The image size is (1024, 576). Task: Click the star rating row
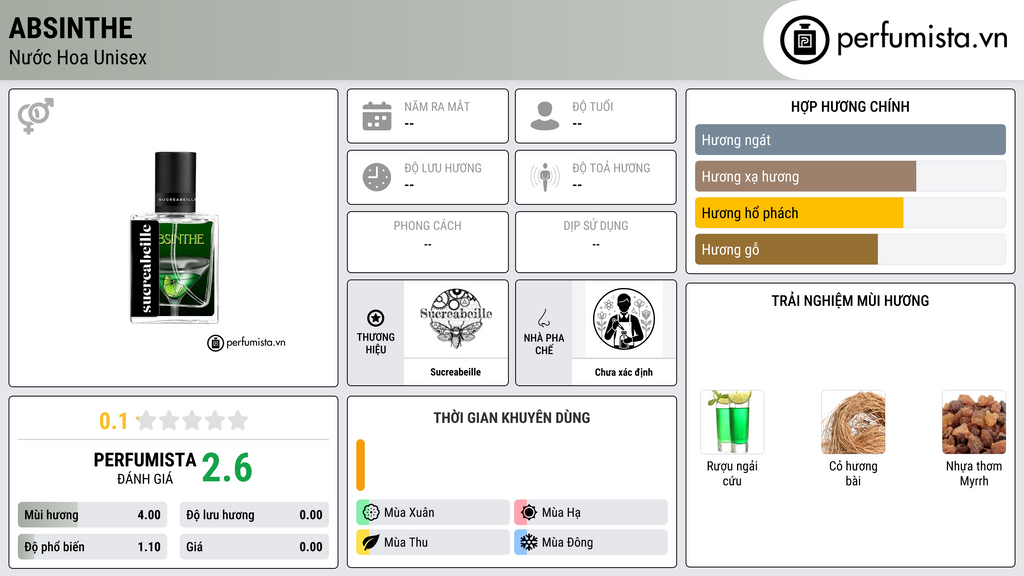tap(192, 420)
